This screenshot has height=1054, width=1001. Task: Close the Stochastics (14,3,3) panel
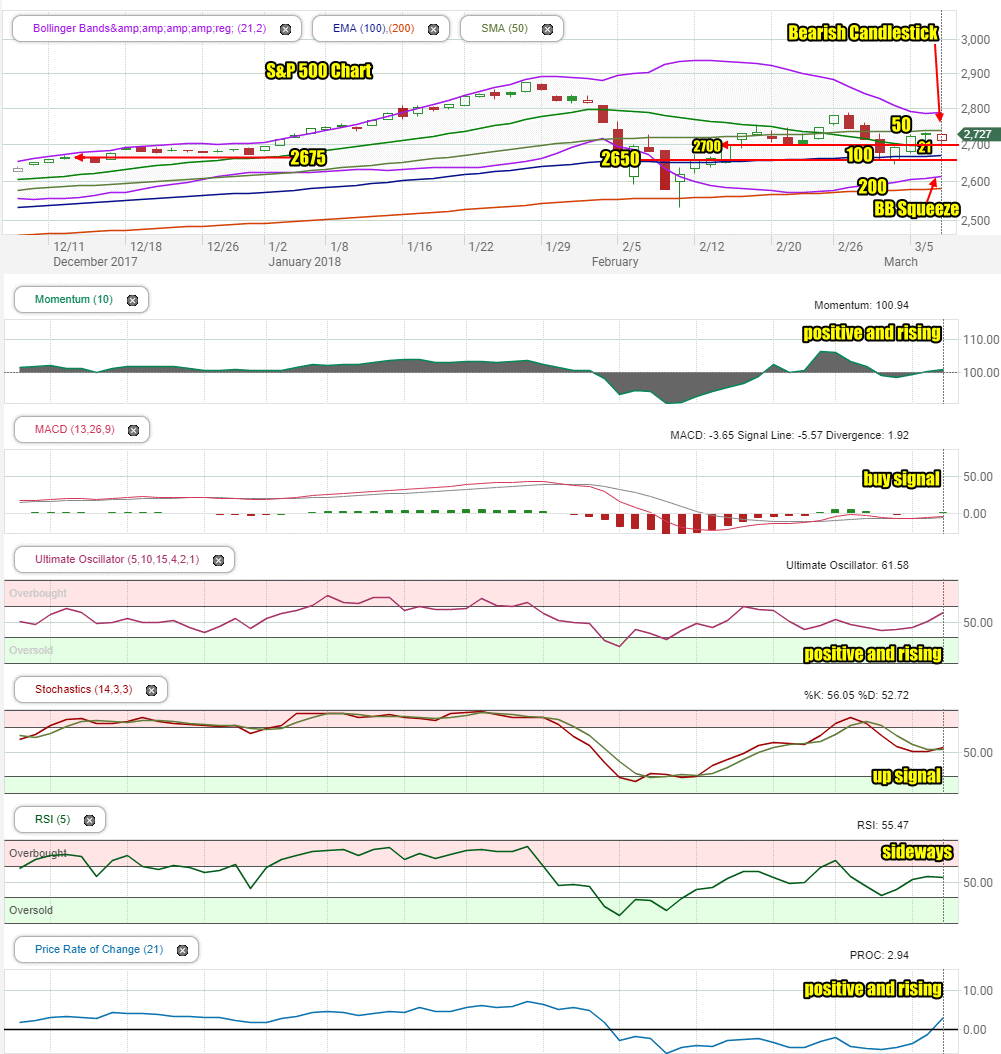(x=151, y=690)
